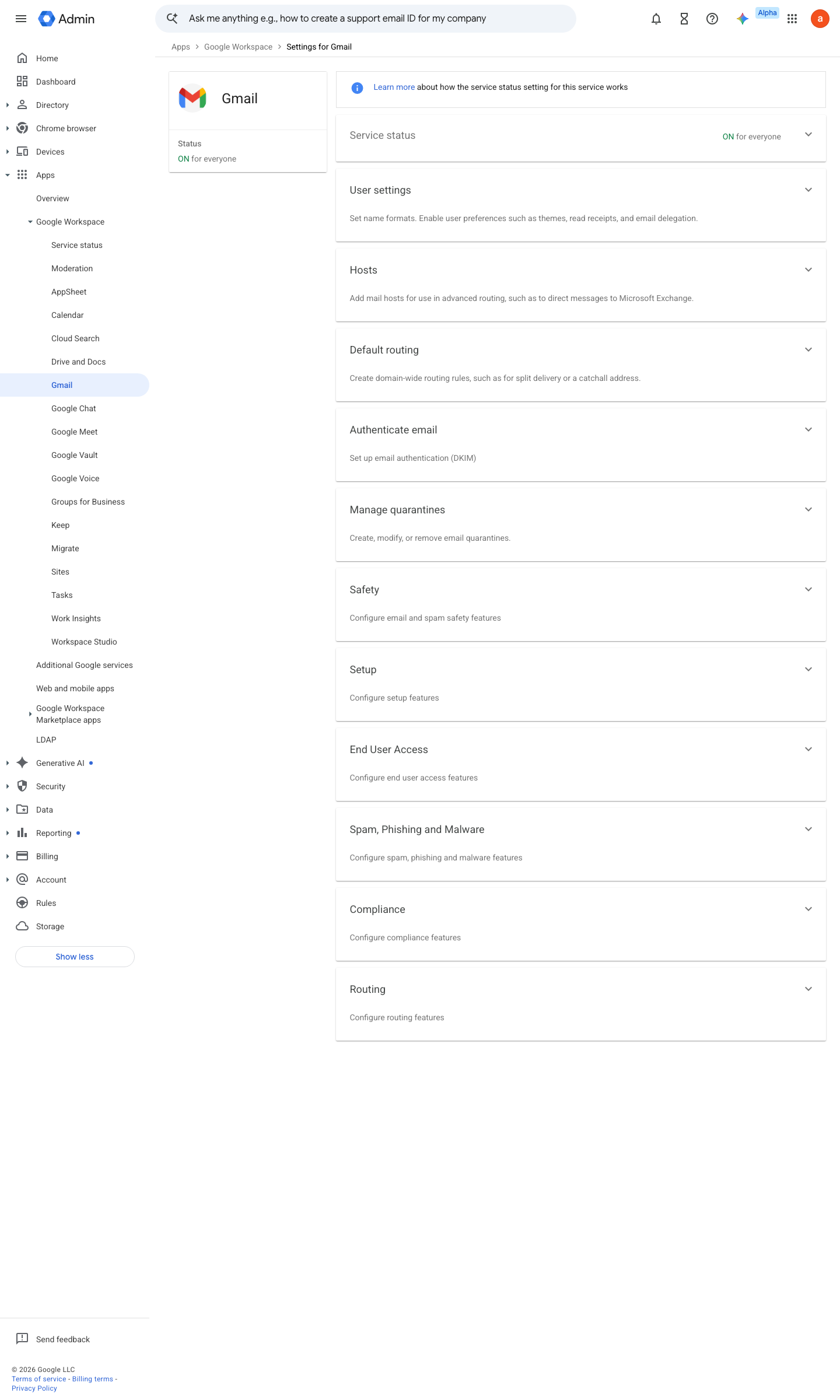
Task: Collapse the Google Workspace tree arrow
Action: pos(30,222)
